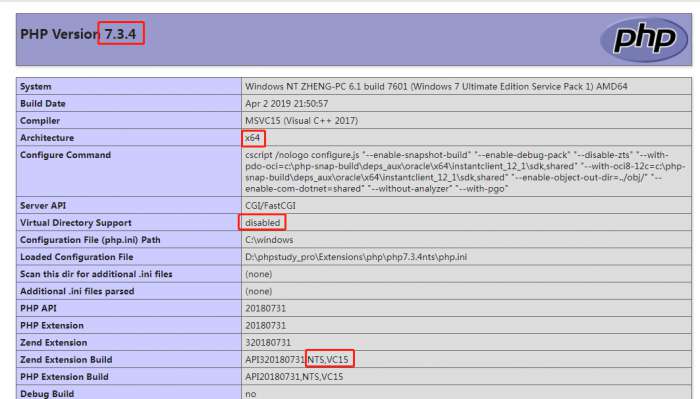Select the disabled Virtual Directory Support value

pyautogui.click(x=262, y=223)
